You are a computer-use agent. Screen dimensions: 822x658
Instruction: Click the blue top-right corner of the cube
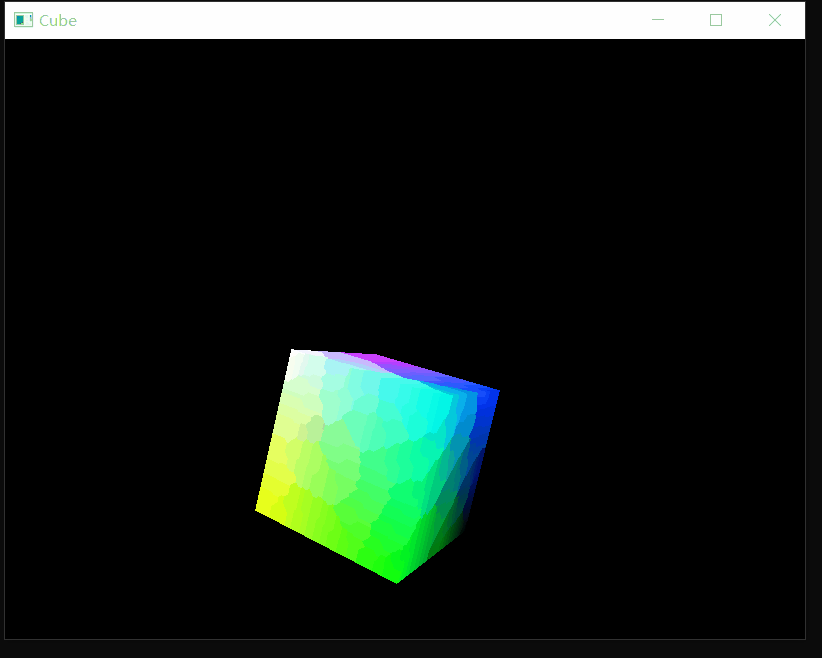click(490, 390)
